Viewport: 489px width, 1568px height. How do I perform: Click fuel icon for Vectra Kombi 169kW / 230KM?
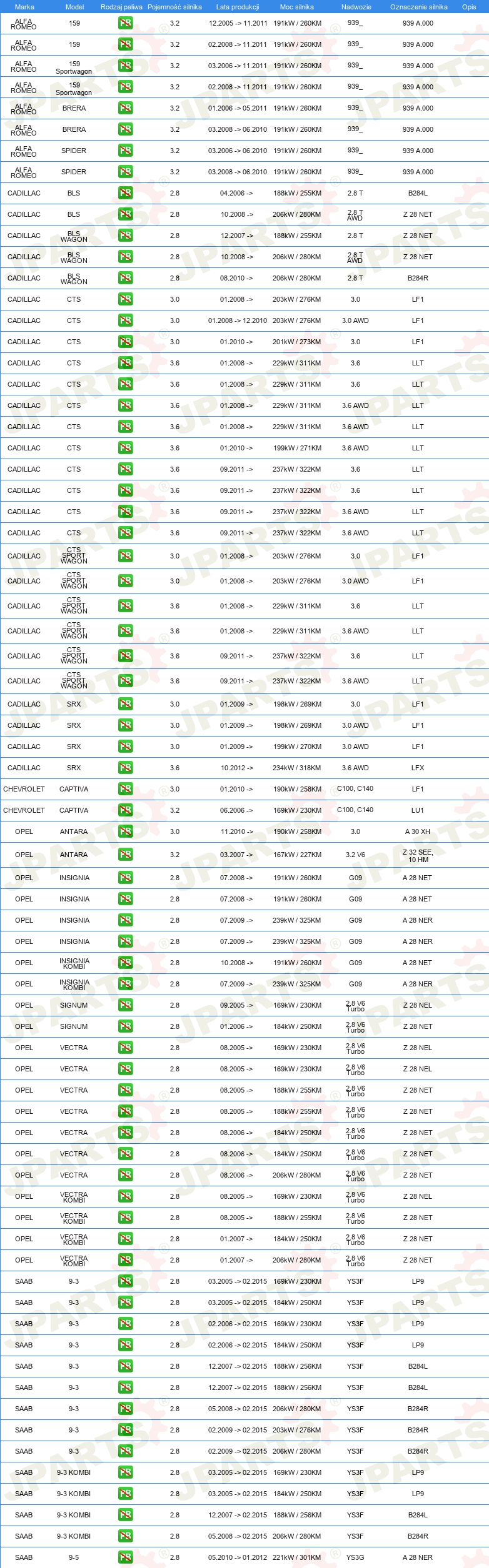125,1196
